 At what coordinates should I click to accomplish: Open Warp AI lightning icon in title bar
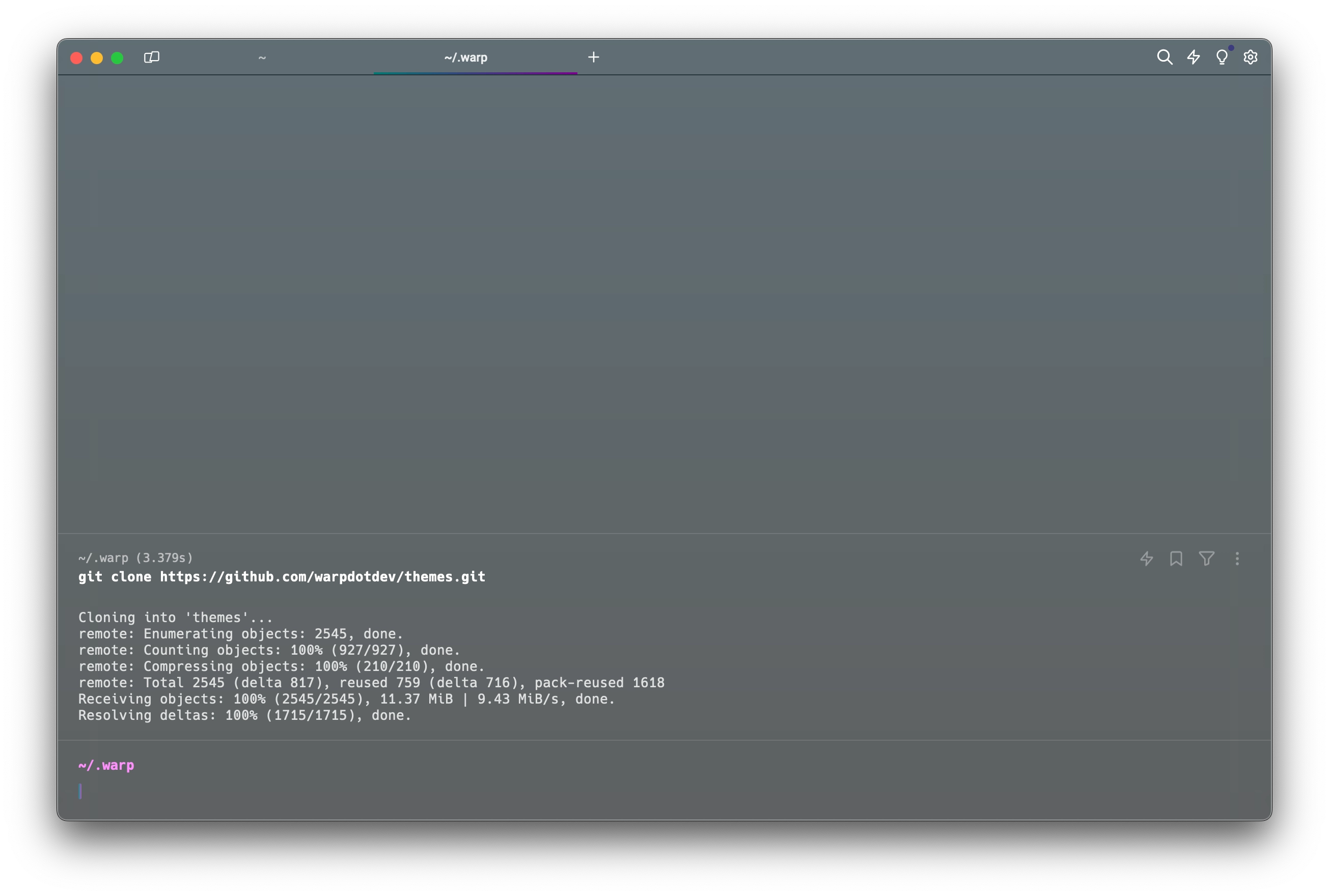click(x=1194, y=57)
